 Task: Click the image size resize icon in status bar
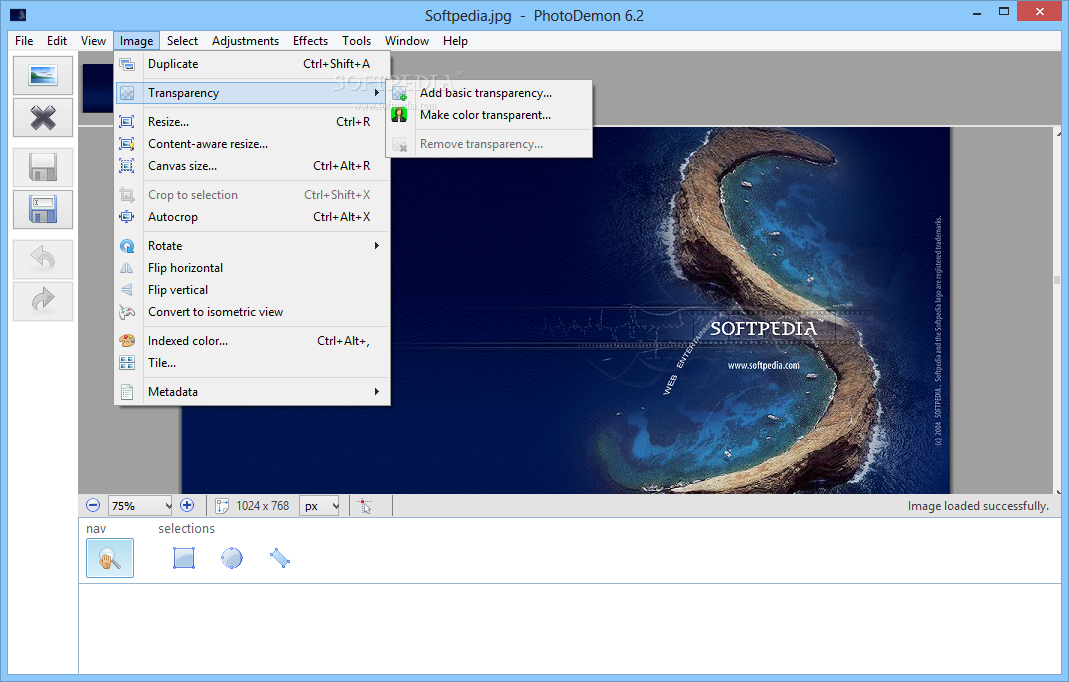click(222, 506)
